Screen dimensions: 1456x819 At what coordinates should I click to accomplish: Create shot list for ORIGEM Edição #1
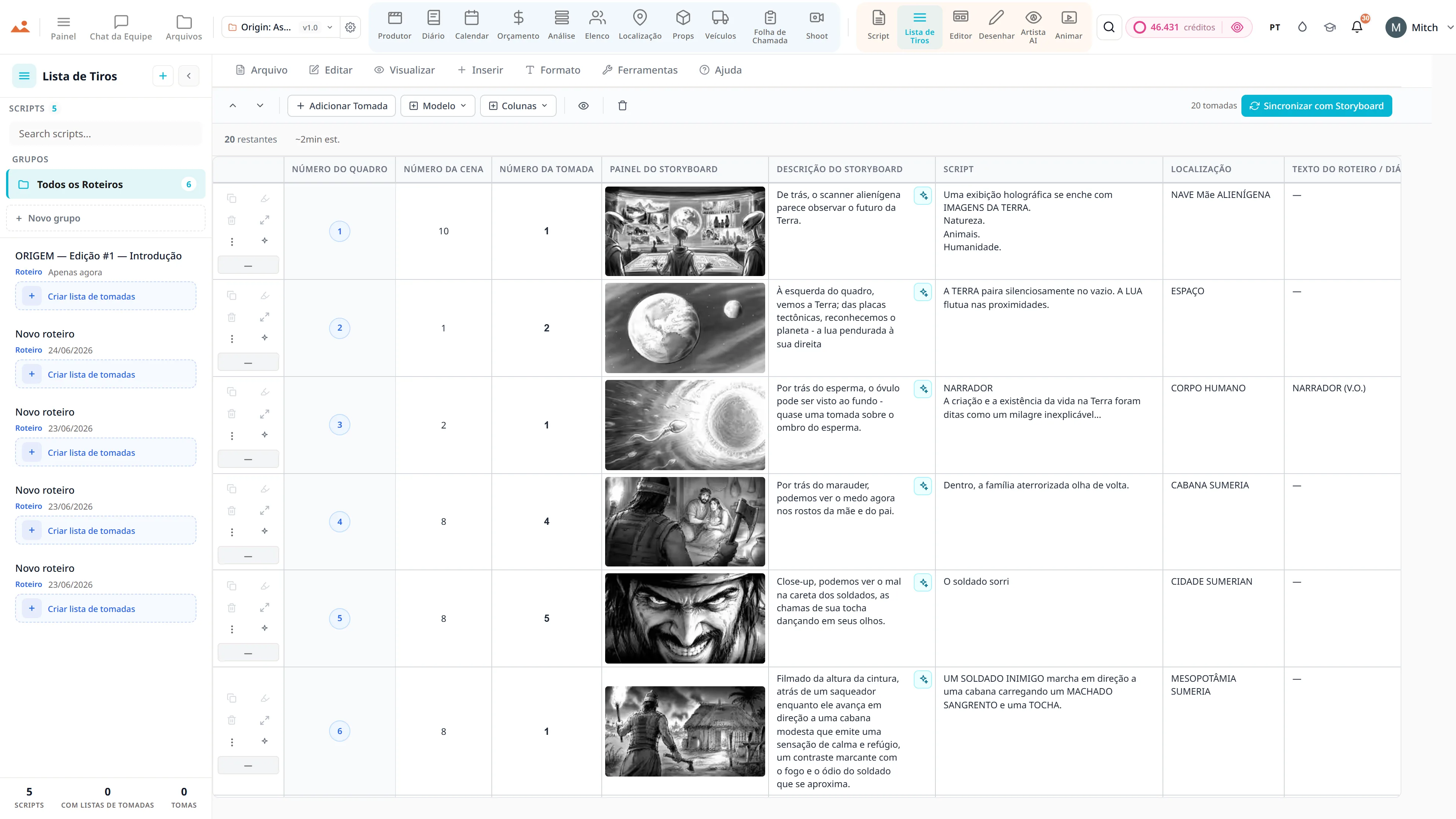tap(106, 296)
